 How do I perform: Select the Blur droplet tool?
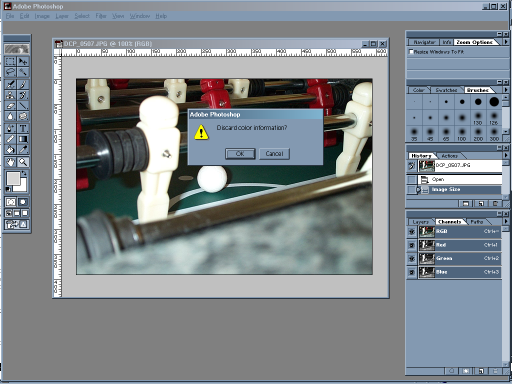(x=10, y=116)
